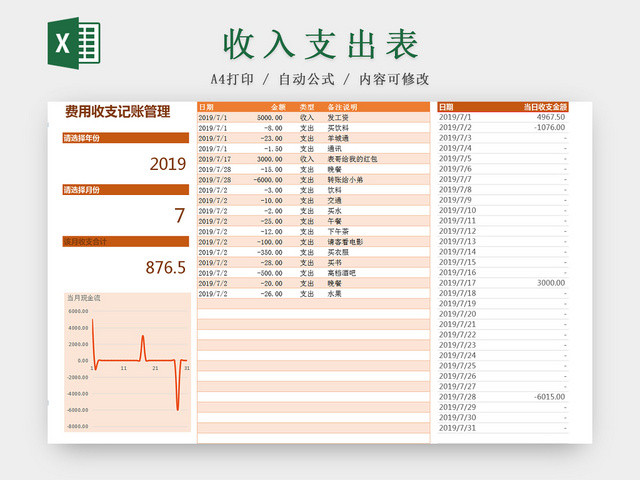The image size is (640, 480).
Task: Click the 类型 column header
Action: coord(307,107)
